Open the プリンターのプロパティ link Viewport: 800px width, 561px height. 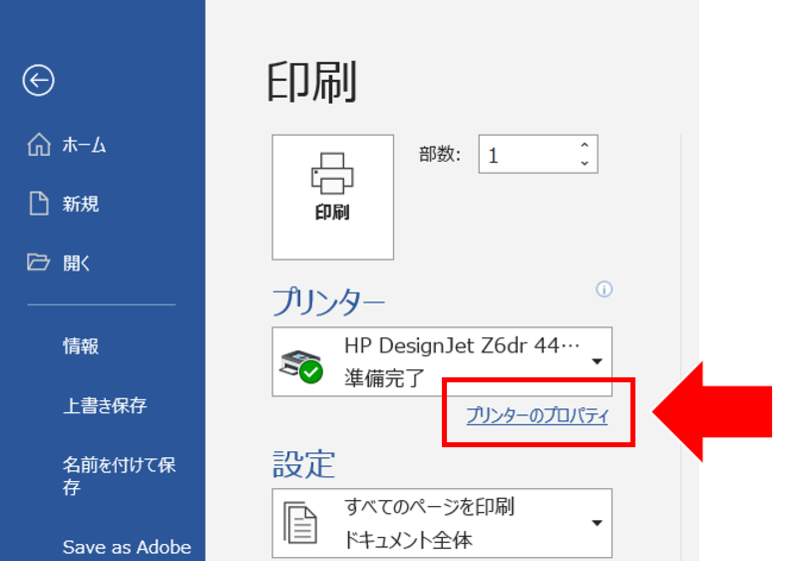(x=537, y=416)
